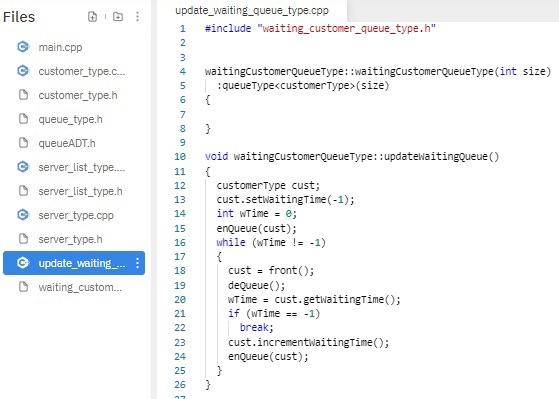Click "cust.setWaitingTime(-1);" statement
Screen dimensions: 559x399
(x=286, y=199)
